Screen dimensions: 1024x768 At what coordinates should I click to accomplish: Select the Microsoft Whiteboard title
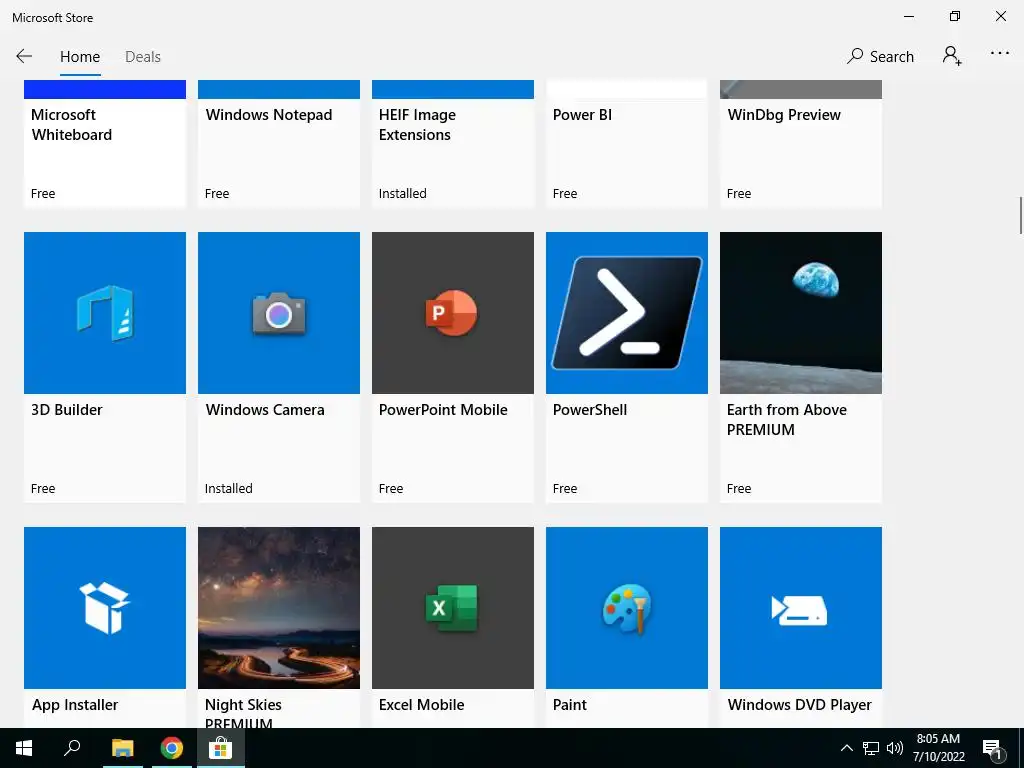[71, 125]
